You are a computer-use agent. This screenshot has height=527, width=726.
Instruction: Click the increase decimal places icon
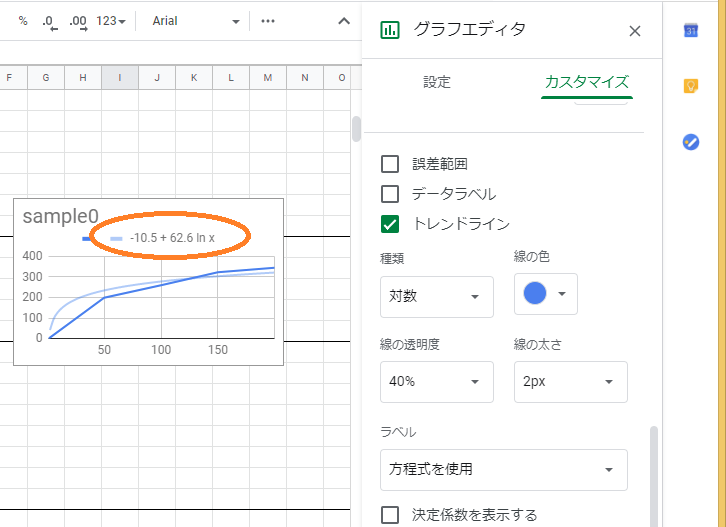pyautogui.click(x=77, y=21)
